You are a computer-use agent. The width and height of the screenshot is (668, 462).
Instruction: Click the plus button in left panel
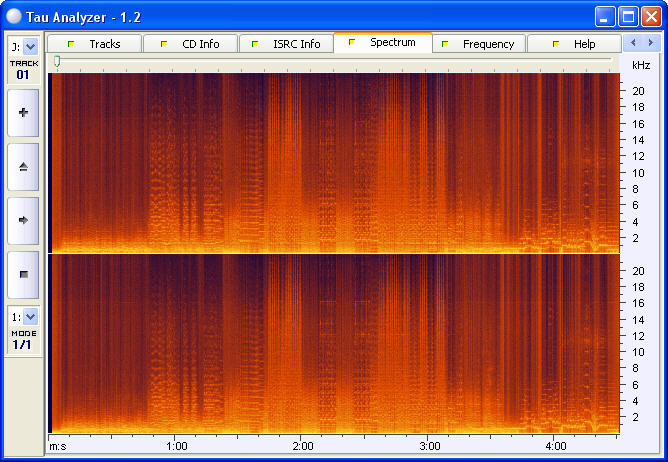(23, 113)
